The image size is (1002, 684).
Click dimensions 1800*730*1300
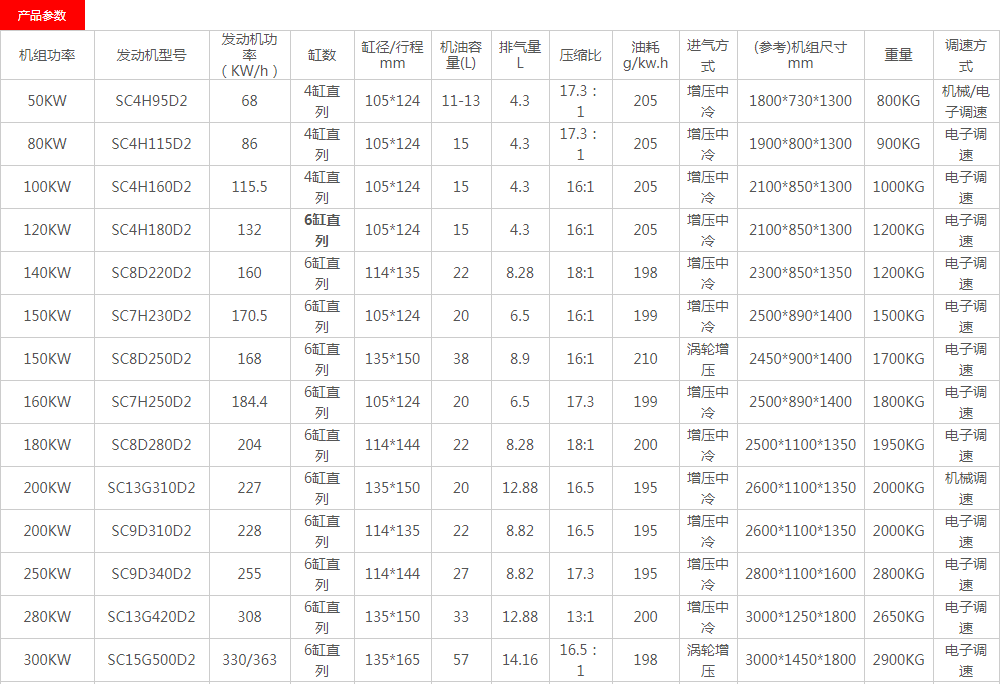(800, 101)
